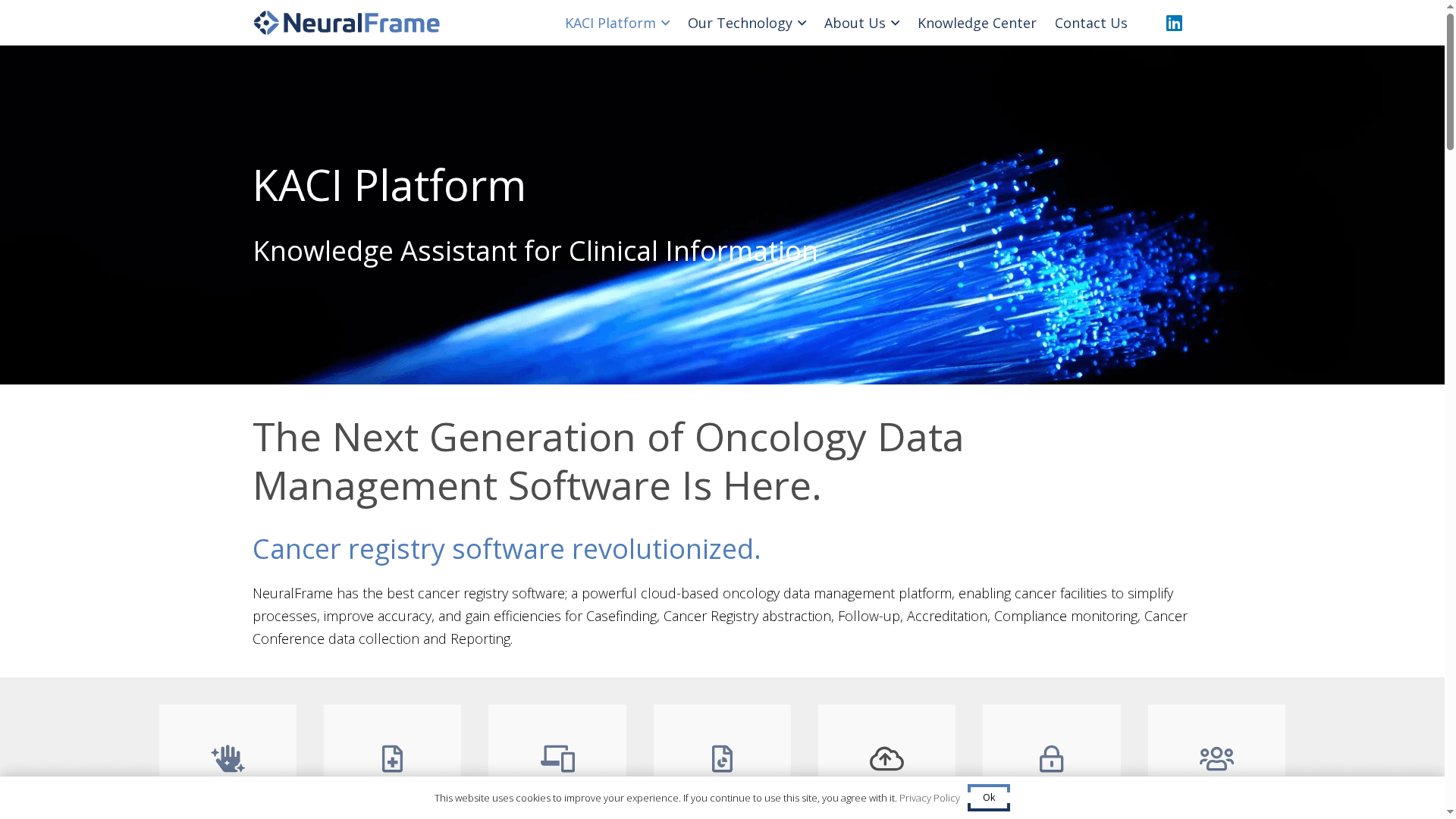This screenshot has height=819, width=1456.
Task: Open the Our Technology dropdown
Action: click(746, 23)
